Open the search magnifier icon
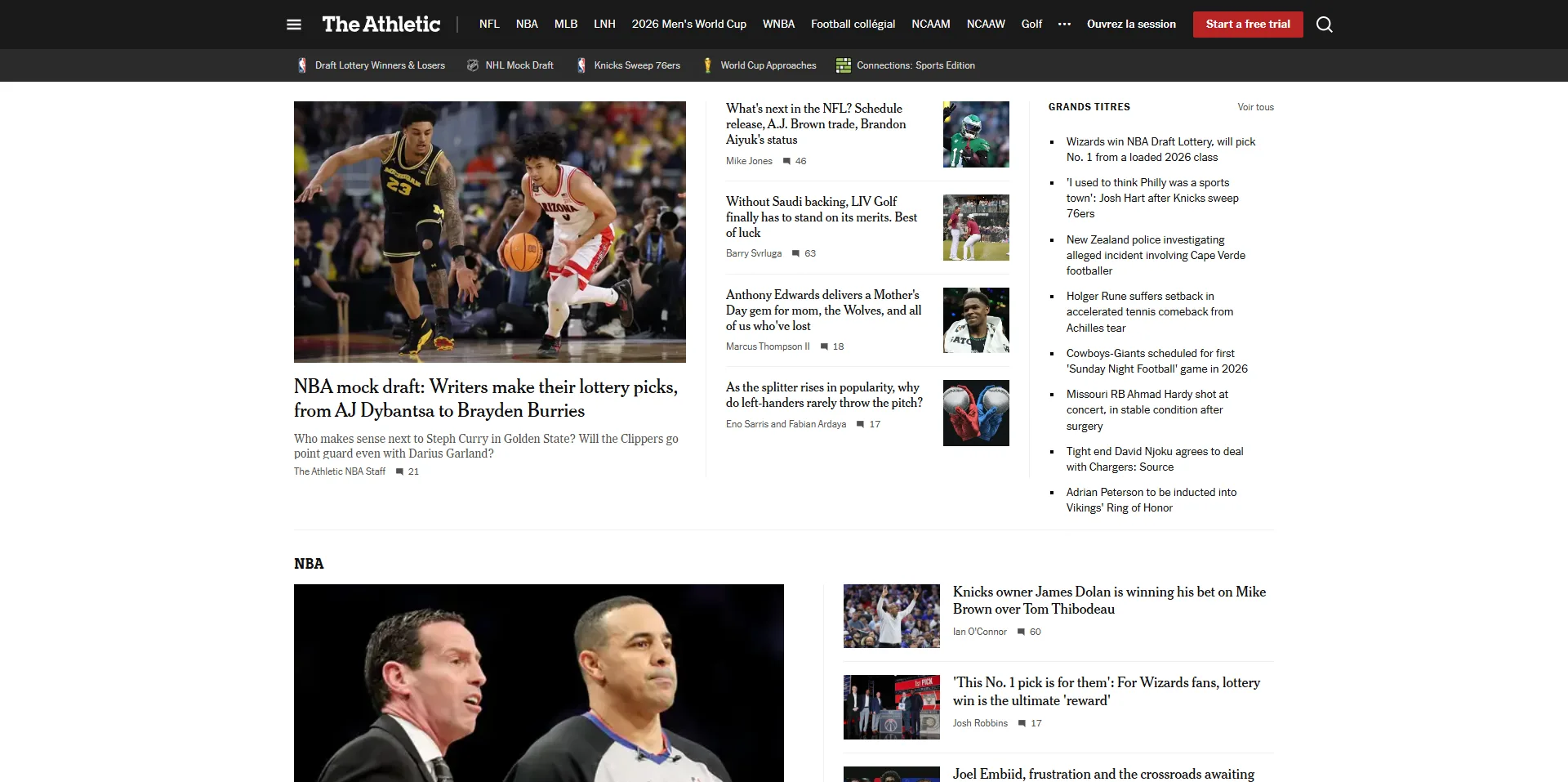The image size is (1568, 782). coord(1324,25)
